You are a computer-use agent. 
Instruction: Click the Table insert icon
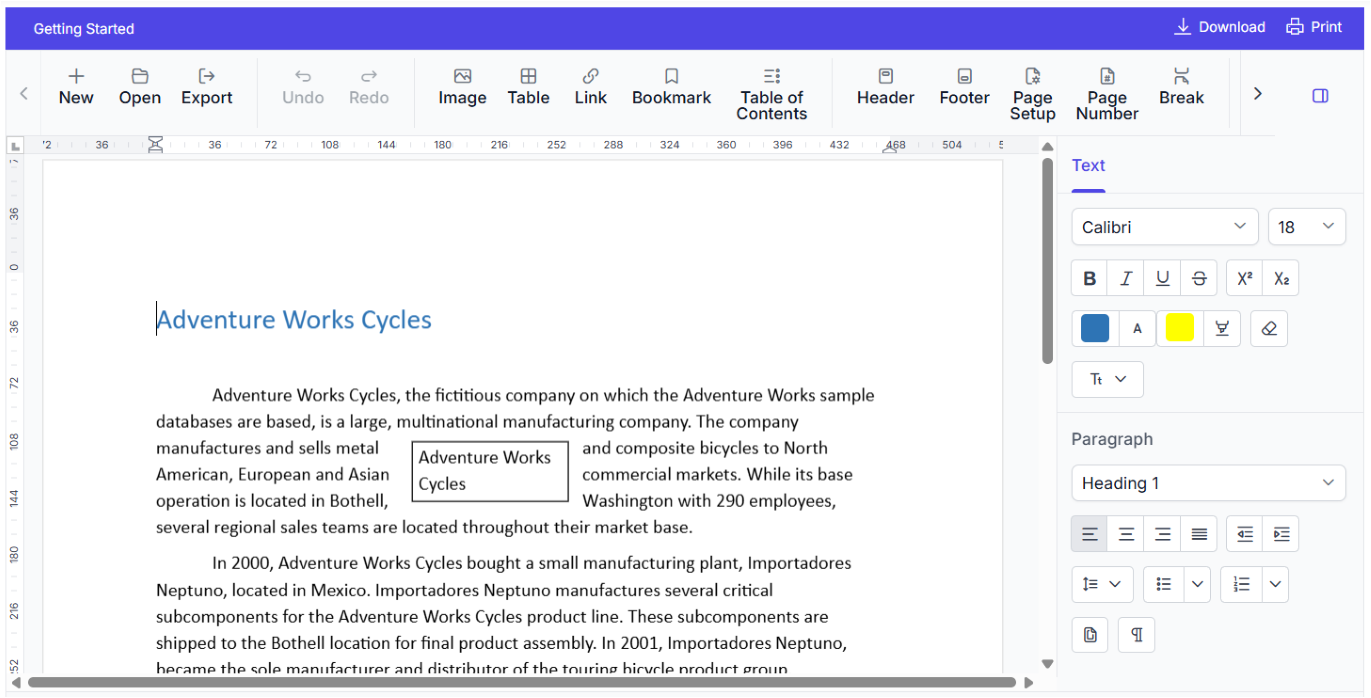[x=528, y=87]
